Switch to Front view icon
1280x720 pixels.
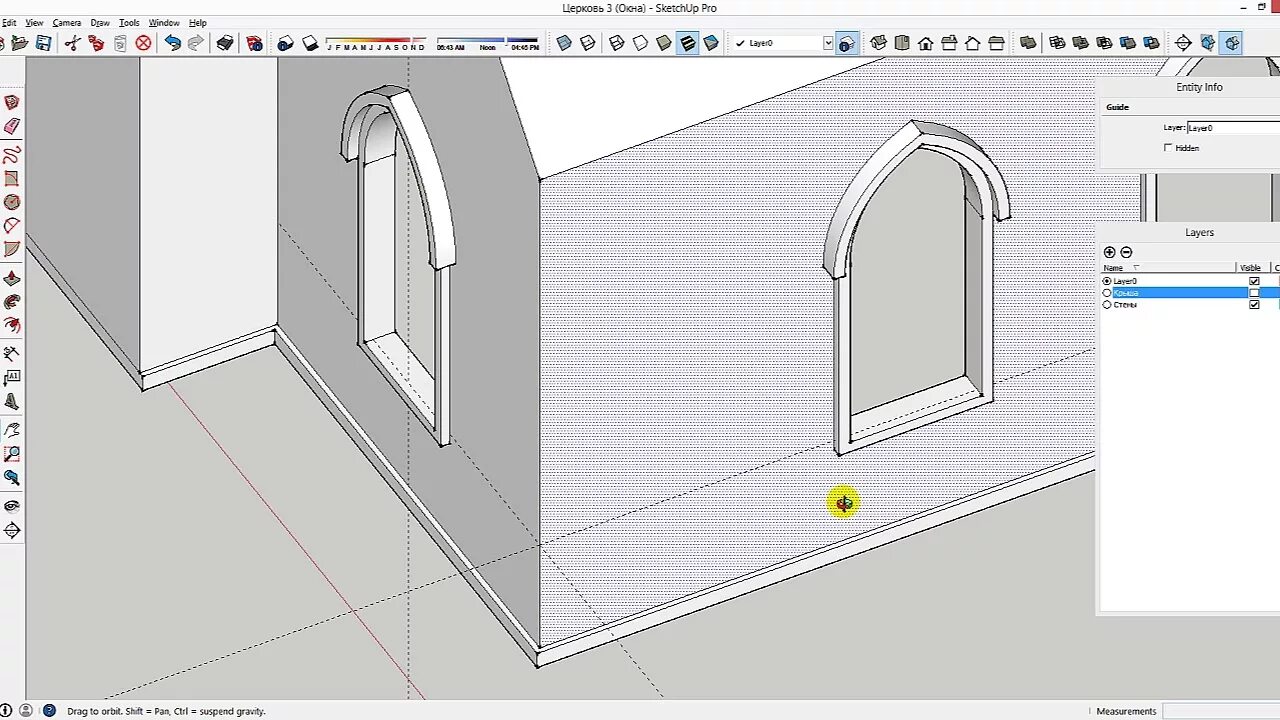(x=926, y=43)
